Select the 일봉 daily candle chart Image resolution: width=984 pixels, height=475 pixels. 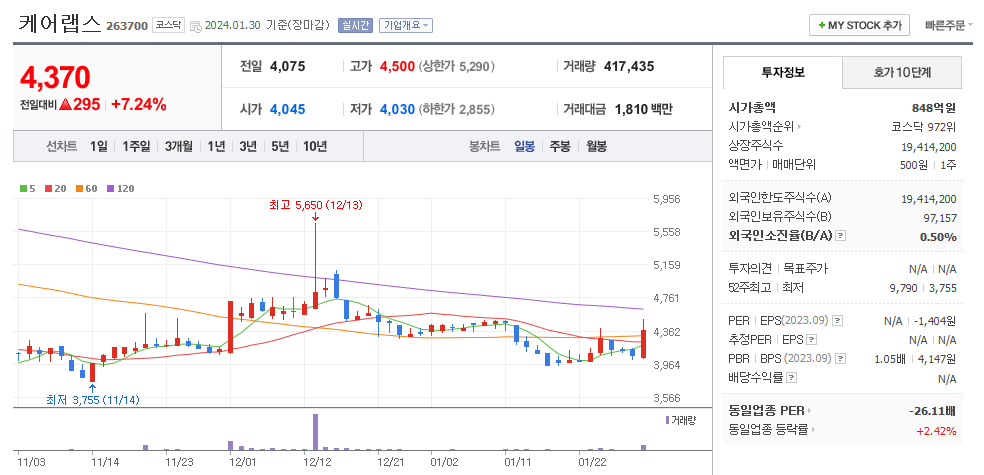pos(525,146)
